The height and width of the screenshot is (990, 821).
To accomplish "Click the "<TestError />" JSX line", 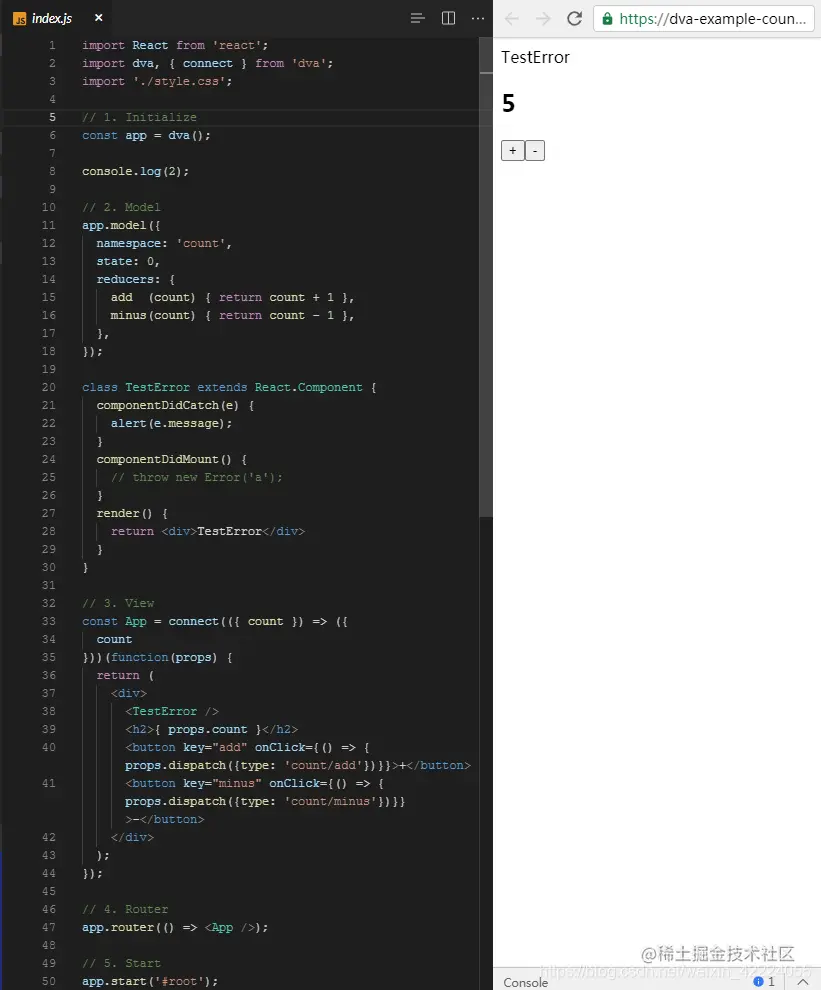I will (x=172, y=711).
